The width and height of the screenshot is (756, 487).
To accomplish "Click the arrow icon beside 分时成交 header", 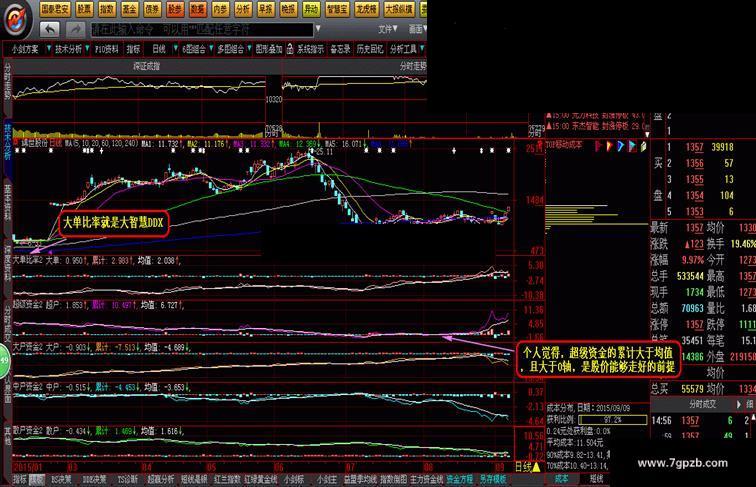I will click(x=739, y=404).
